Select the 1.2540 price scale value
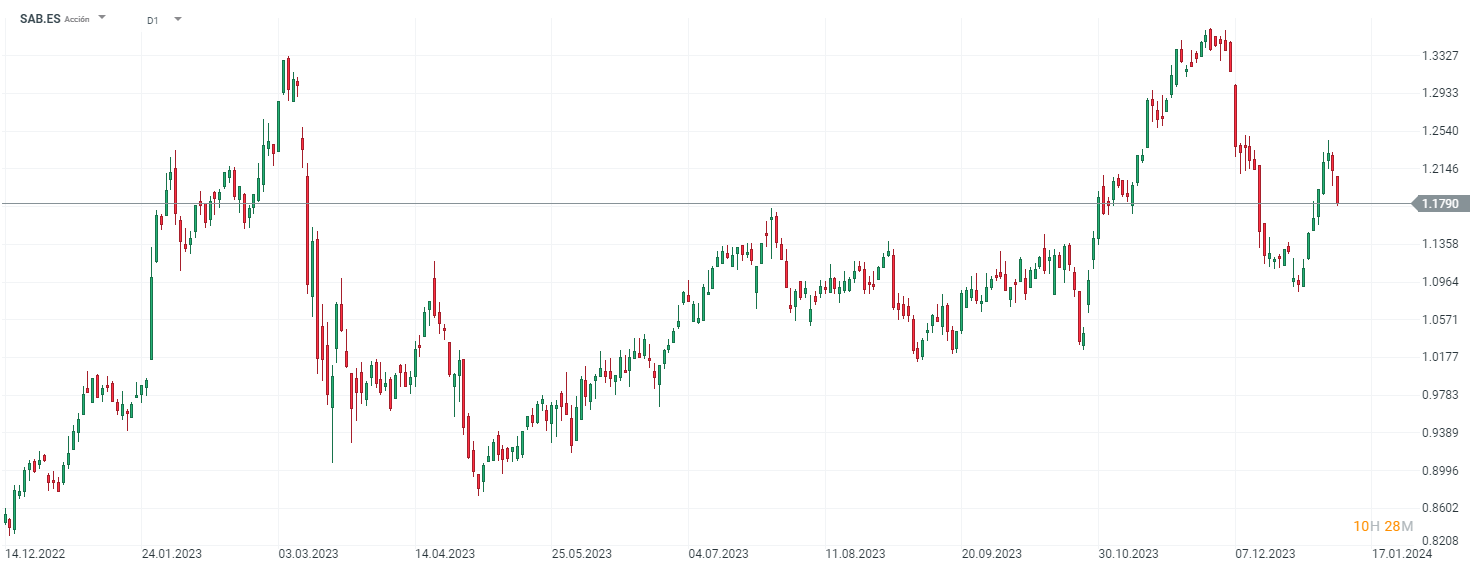The width and height of the screenshot is (1482, 571). pyautogui.click(x=1440, y=131)
